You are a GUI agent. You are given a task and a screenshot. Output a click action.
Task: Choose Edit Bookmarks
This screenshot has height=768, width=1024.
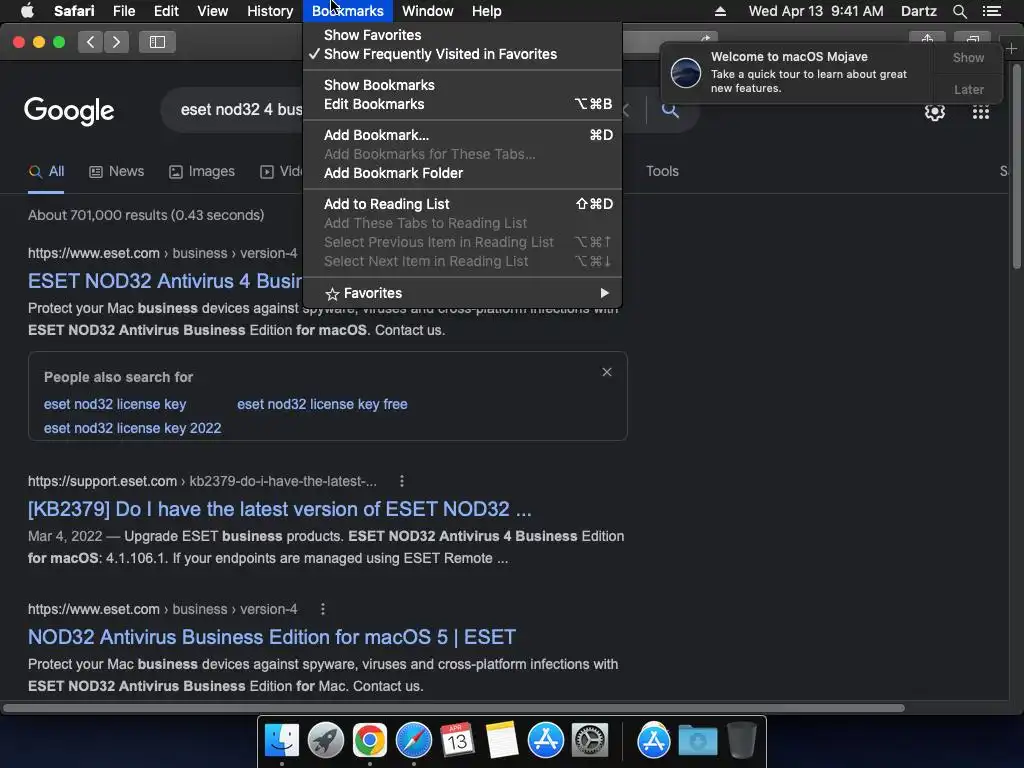[462, 104]
